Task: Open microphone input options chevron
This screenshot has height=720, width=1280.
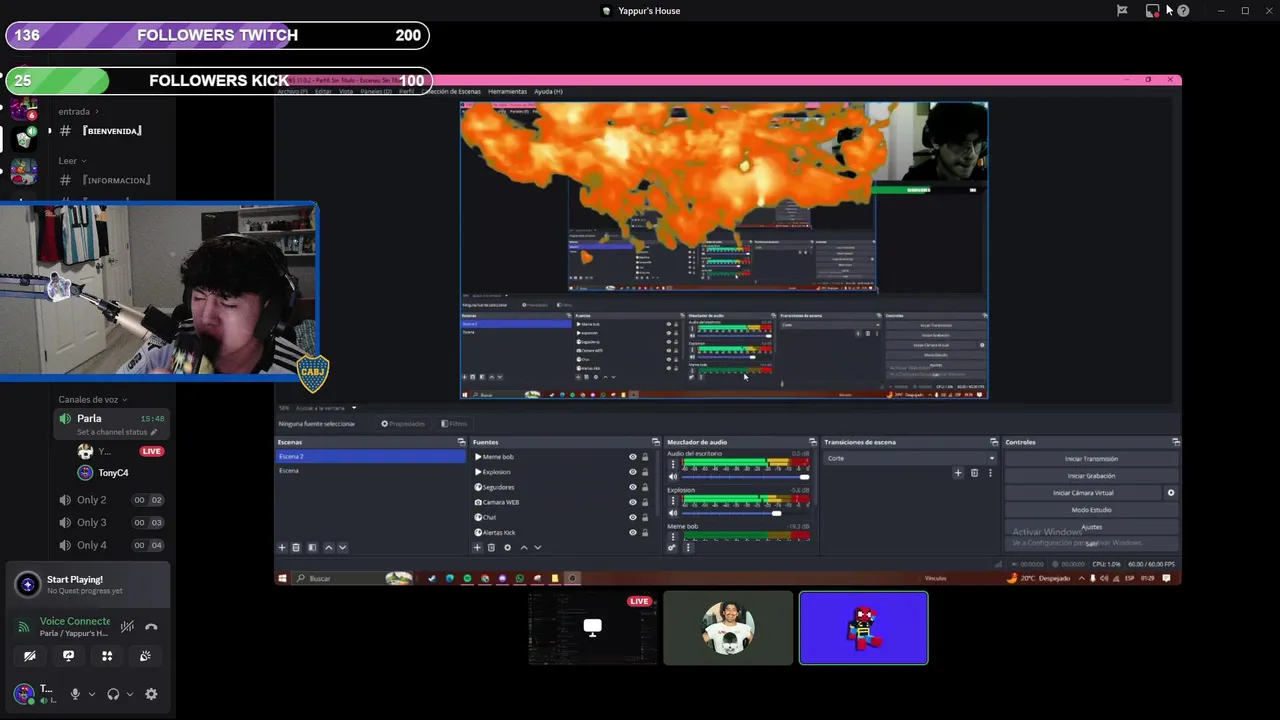Action: (91, 694)
